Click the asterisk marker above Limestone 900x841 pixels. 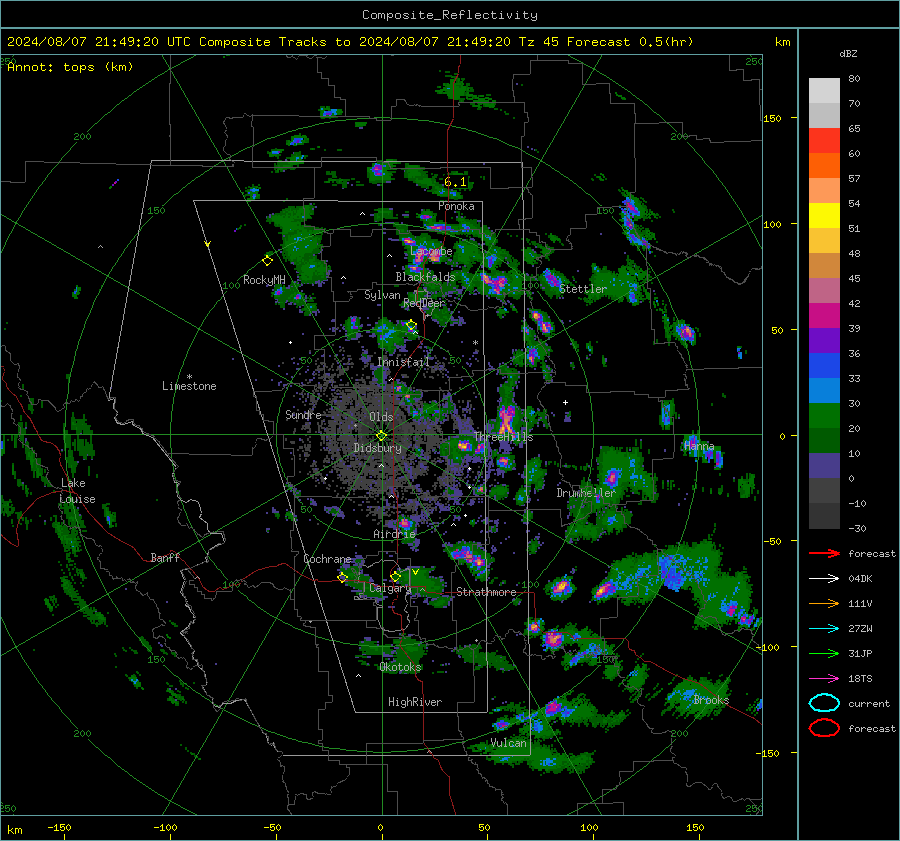point(189,377)
